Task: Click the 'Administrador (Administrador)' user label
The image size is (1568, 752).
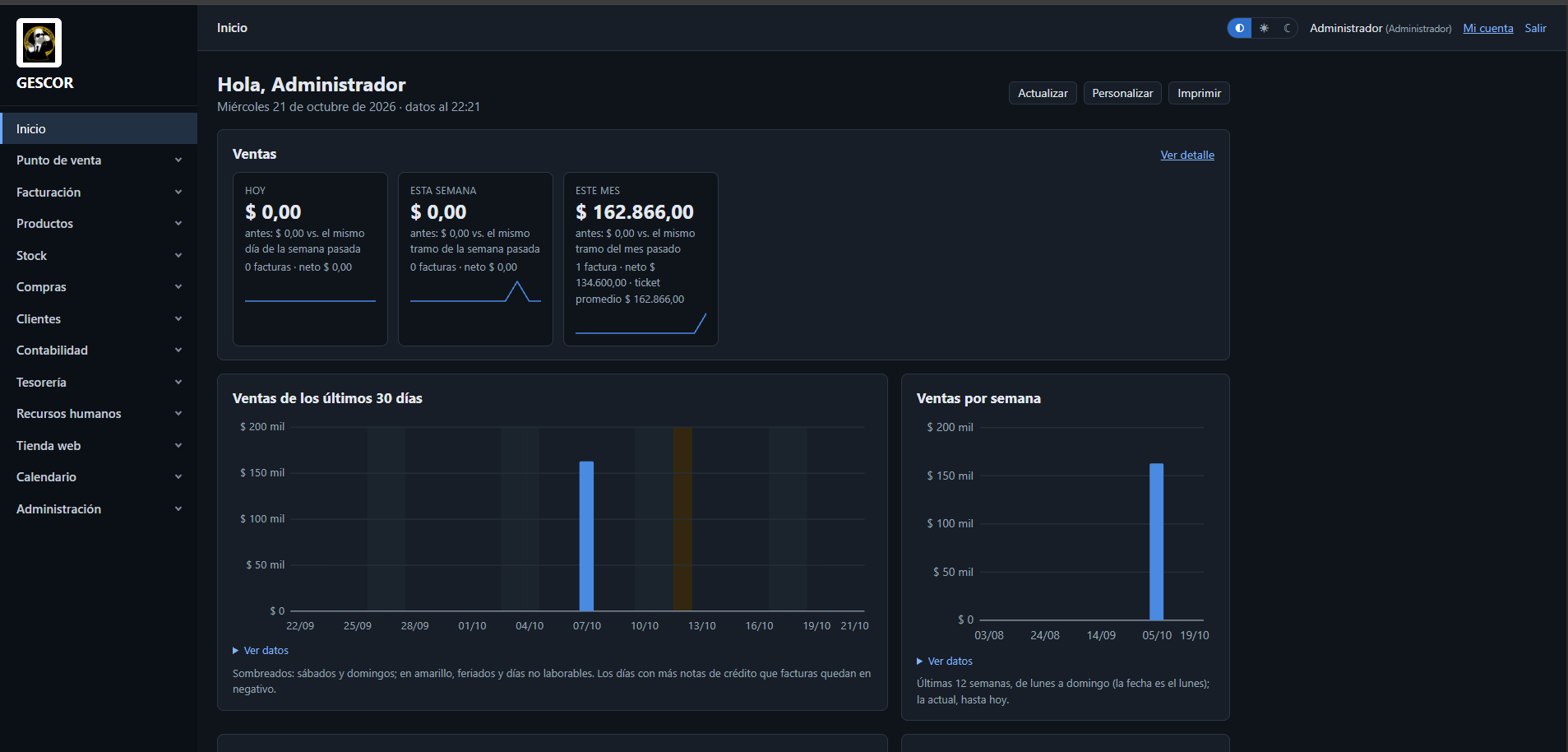Action: click(x=1381, y=28)
